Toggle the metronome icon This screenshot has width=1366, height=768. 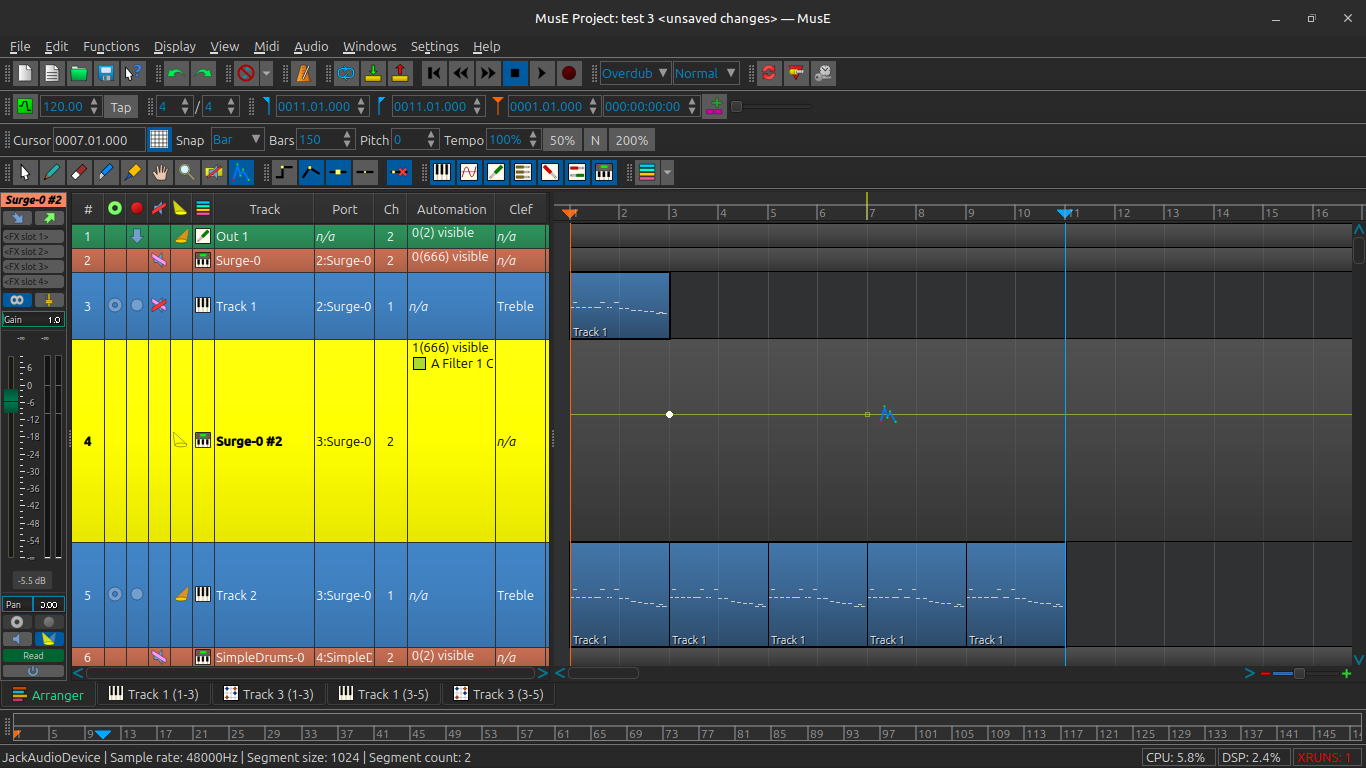tap(303, 73)
